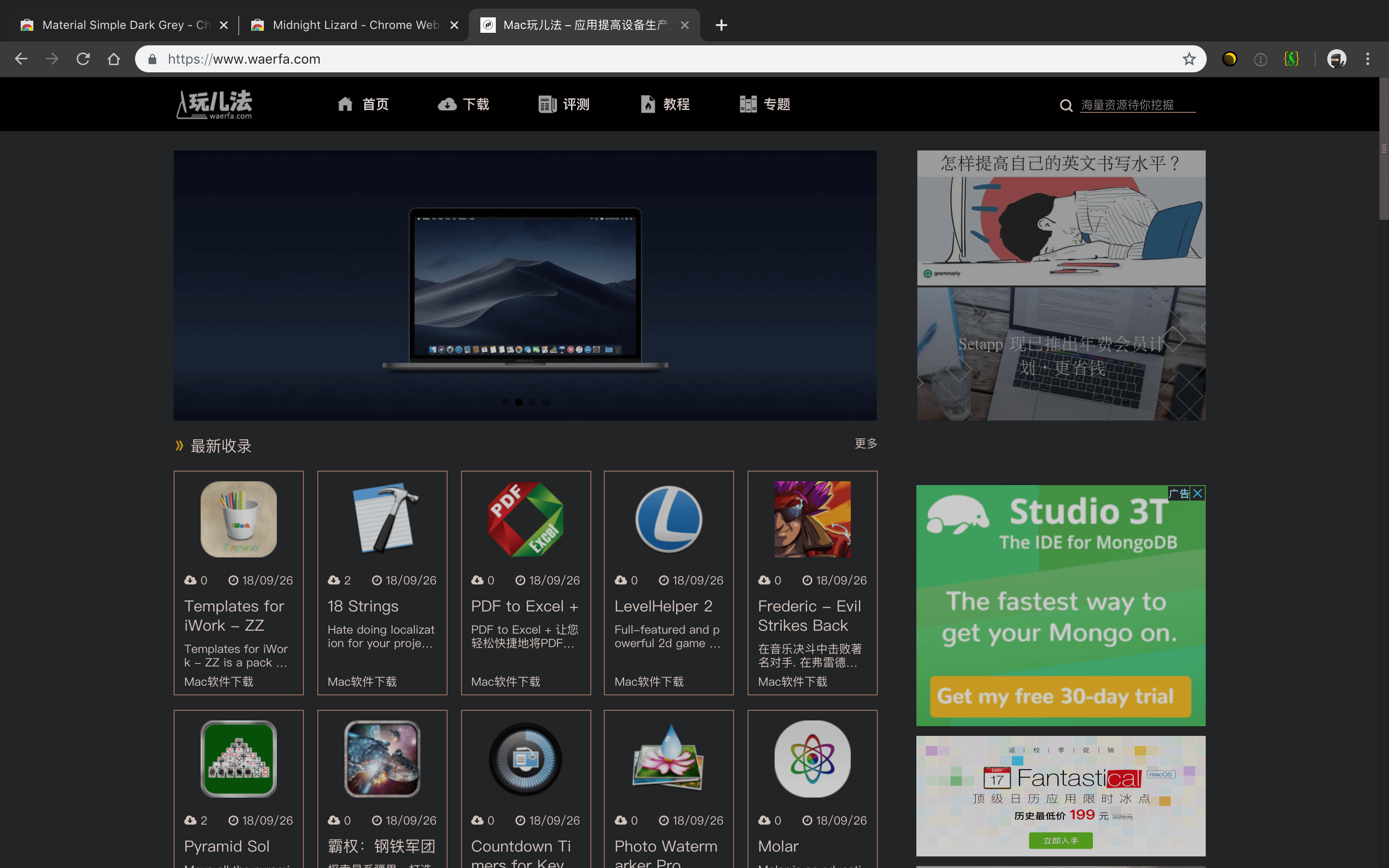Click the LevelHelper 2 app icon

pyautogui.click(x=668, y=519)
